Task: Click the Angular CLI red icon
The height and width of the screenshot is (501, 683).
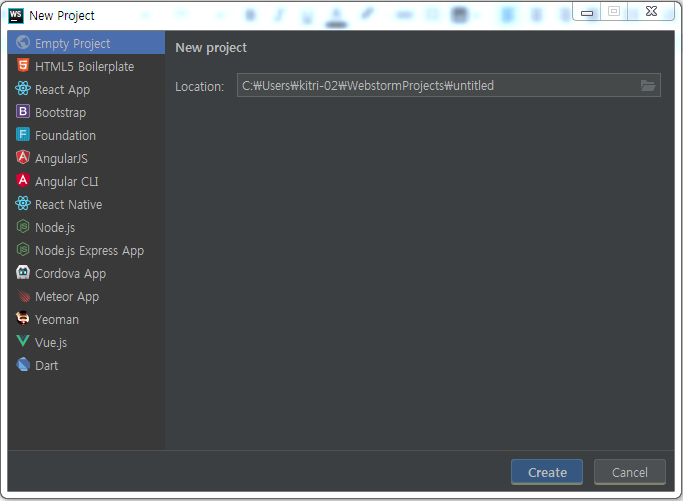Action: (23, 180)
